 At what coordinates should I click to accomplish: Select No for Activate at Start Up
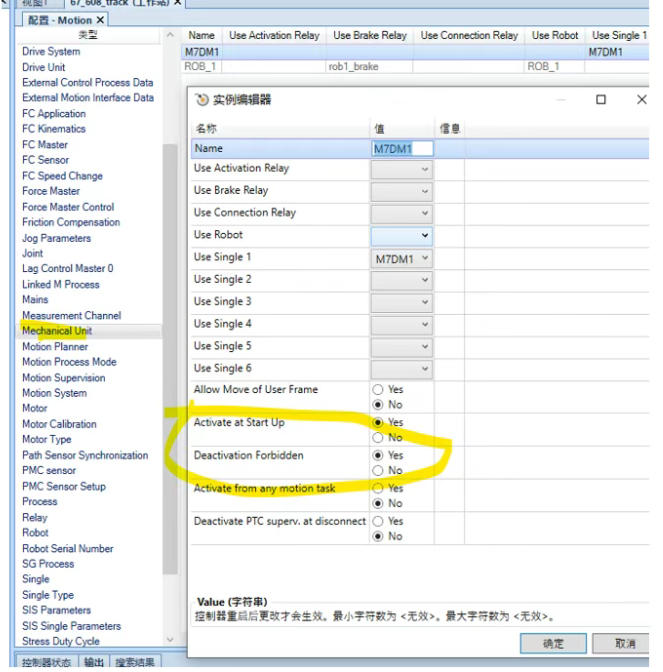coord(377,438)
